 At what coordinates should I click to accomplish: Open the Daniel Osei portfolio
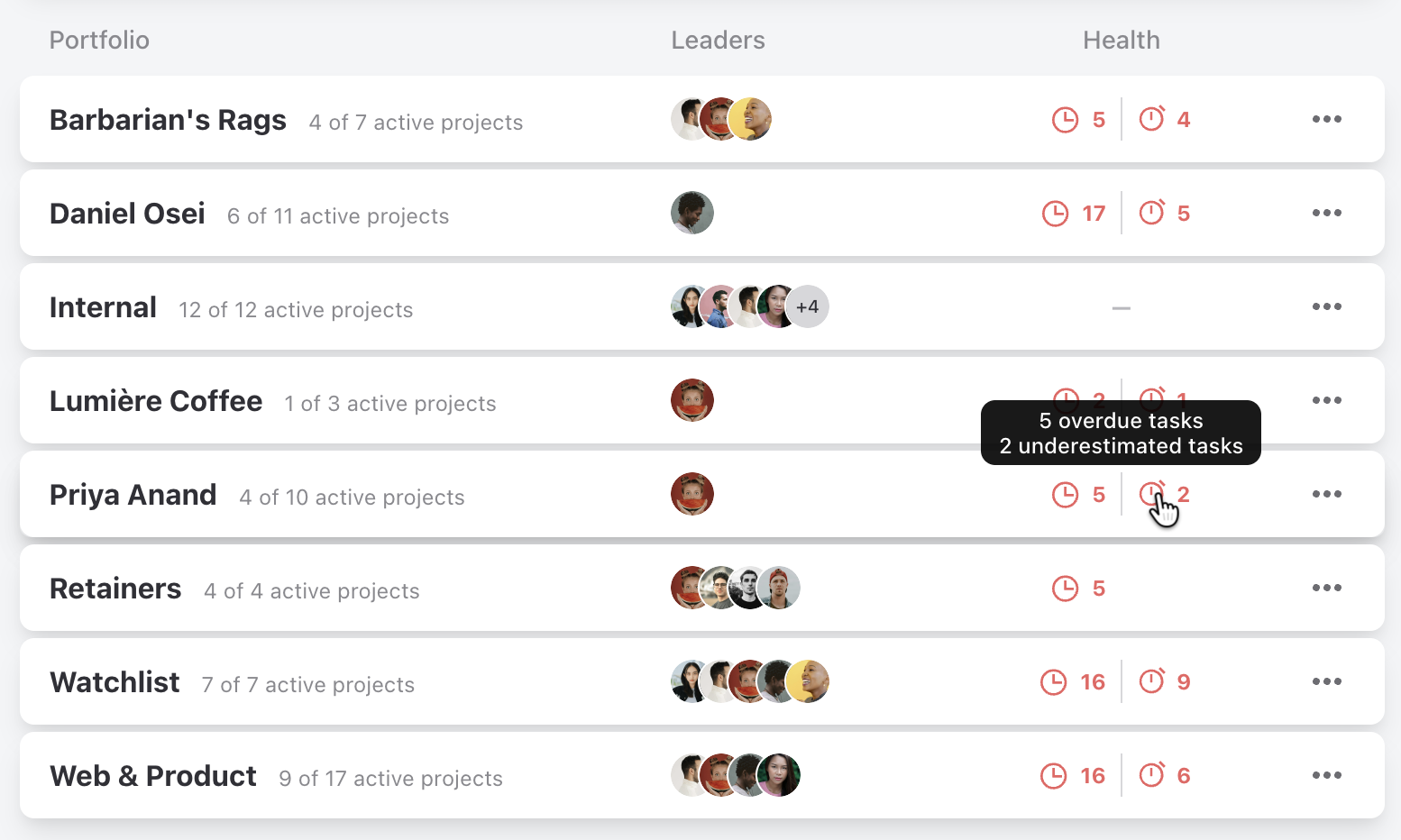coord(127,214)
